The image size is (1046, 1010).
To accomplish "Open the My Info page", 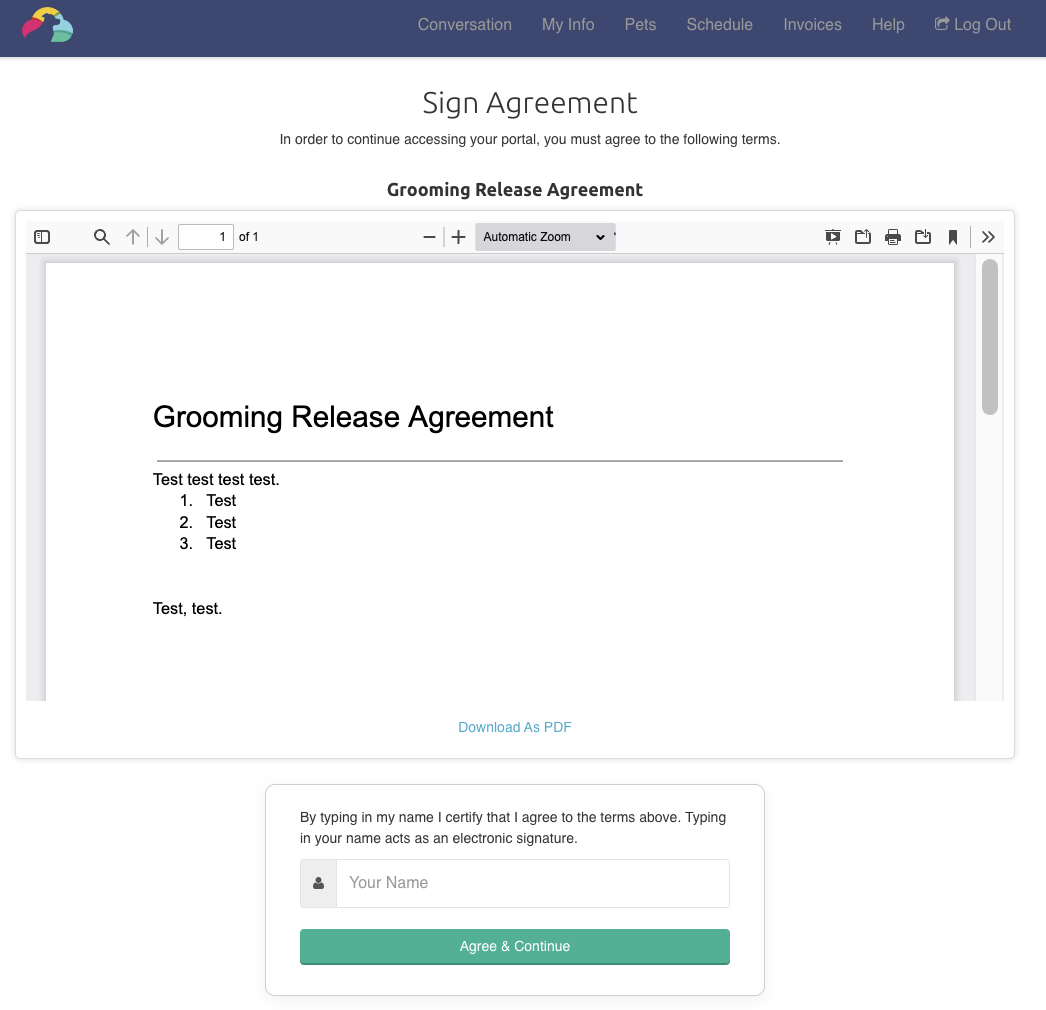I will [x=568, y=25].
